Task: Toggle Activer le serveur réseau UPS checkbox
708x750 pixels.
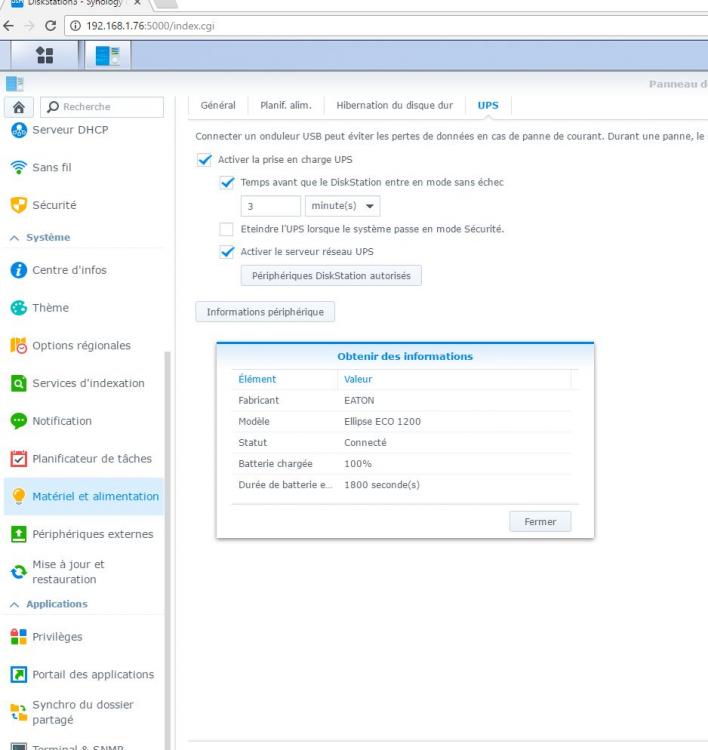Action: 227,252
